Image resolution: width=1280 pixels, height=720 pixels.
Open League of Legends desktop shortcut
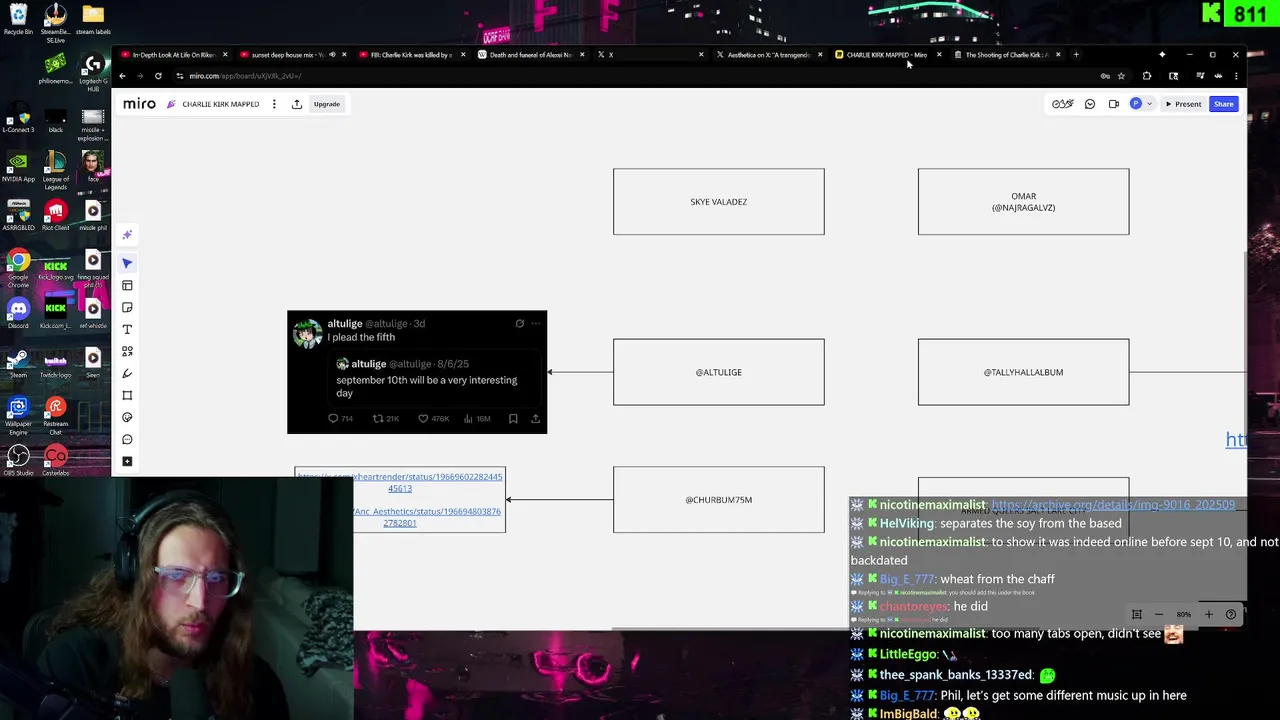55,170
